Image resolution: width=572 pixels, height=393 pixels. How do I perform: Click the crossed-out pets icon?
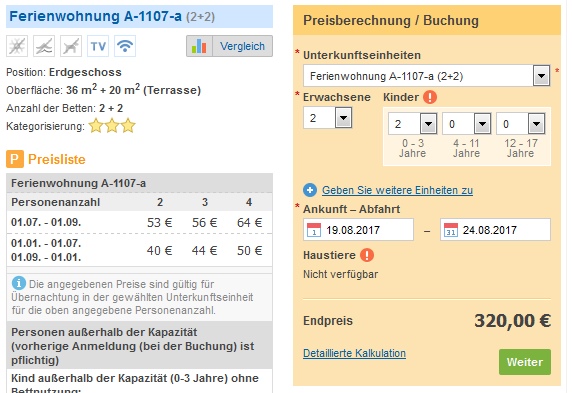pyautogui.click(x=71, y=46)
